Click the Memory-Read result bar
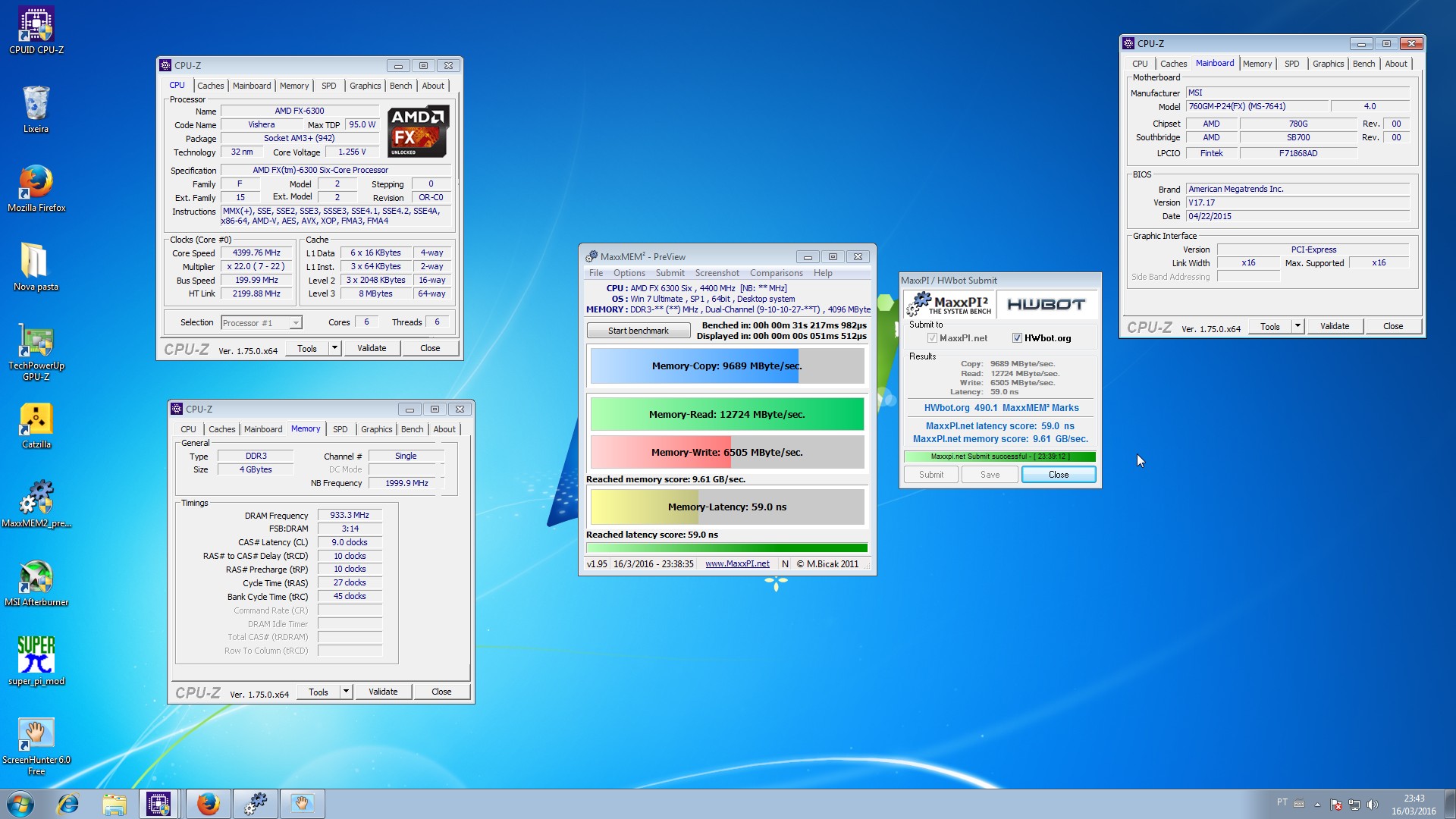 coord(726,414)
